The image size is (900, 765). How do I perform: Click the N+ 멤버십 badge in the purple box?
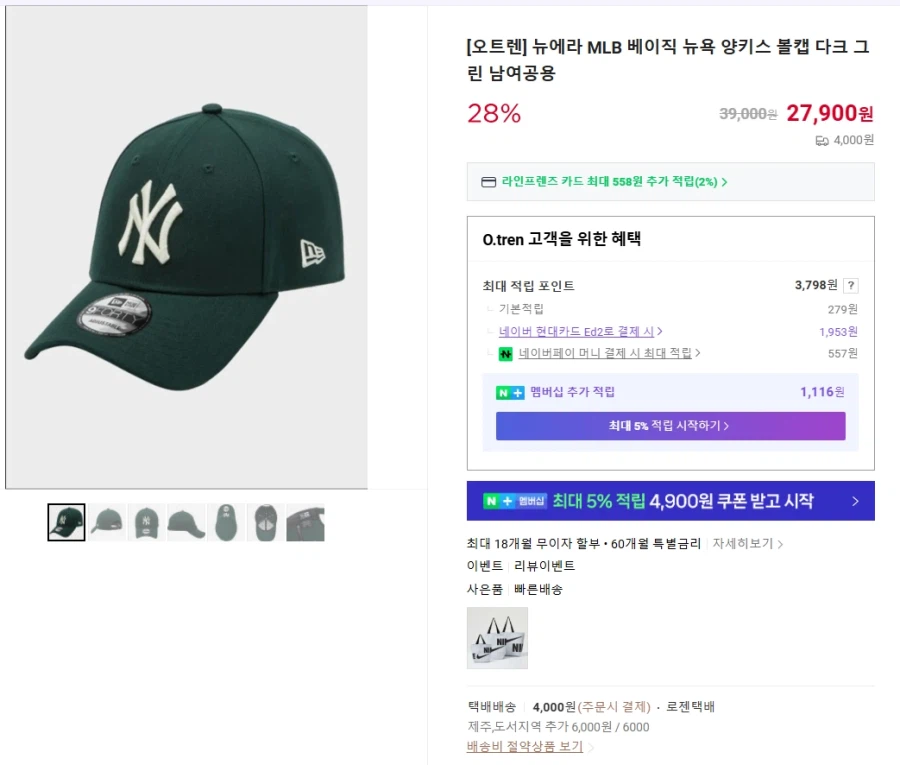pos(508,391)
